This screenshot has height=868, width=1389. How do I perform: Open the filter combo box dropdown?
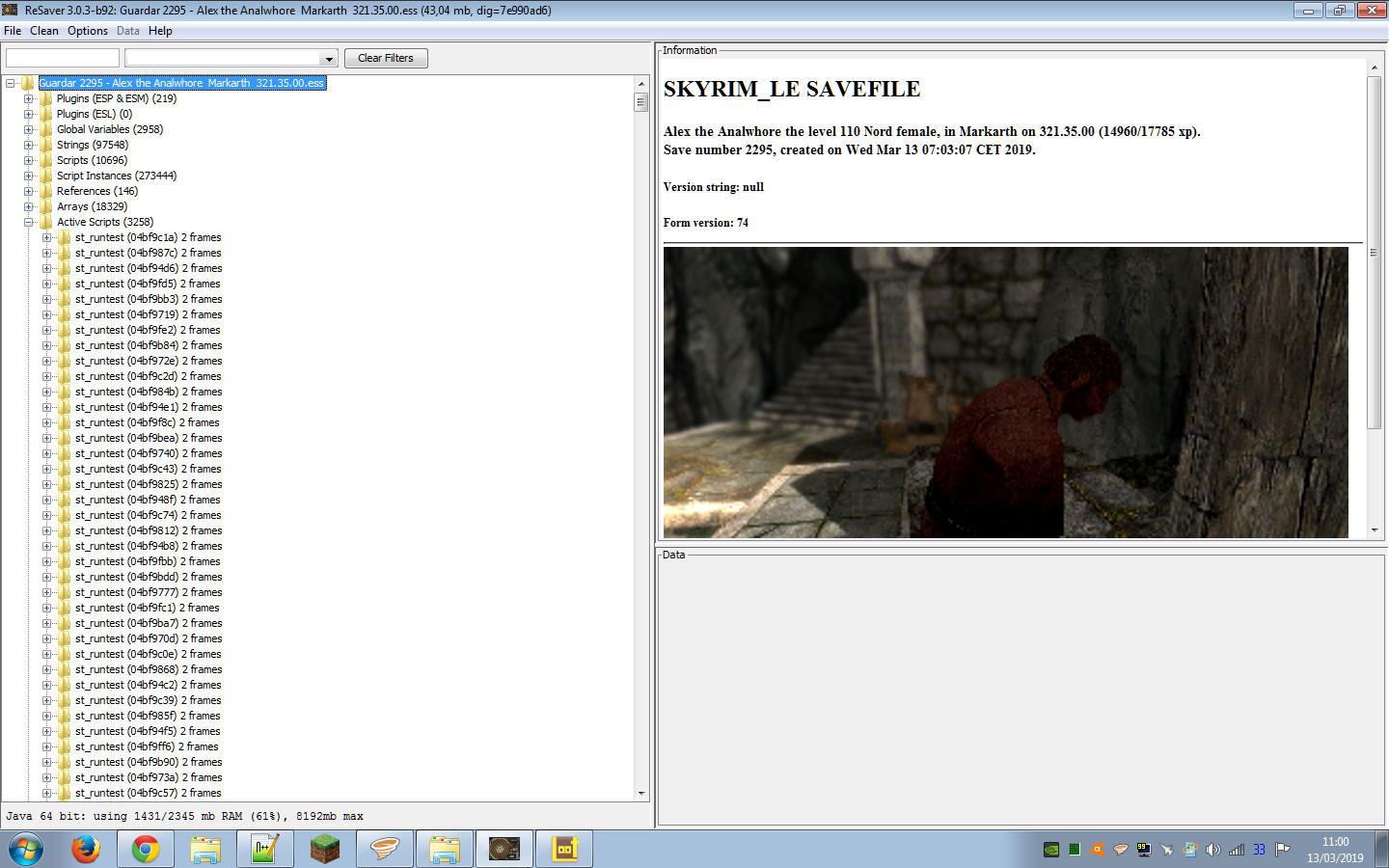tap(329, 59)
